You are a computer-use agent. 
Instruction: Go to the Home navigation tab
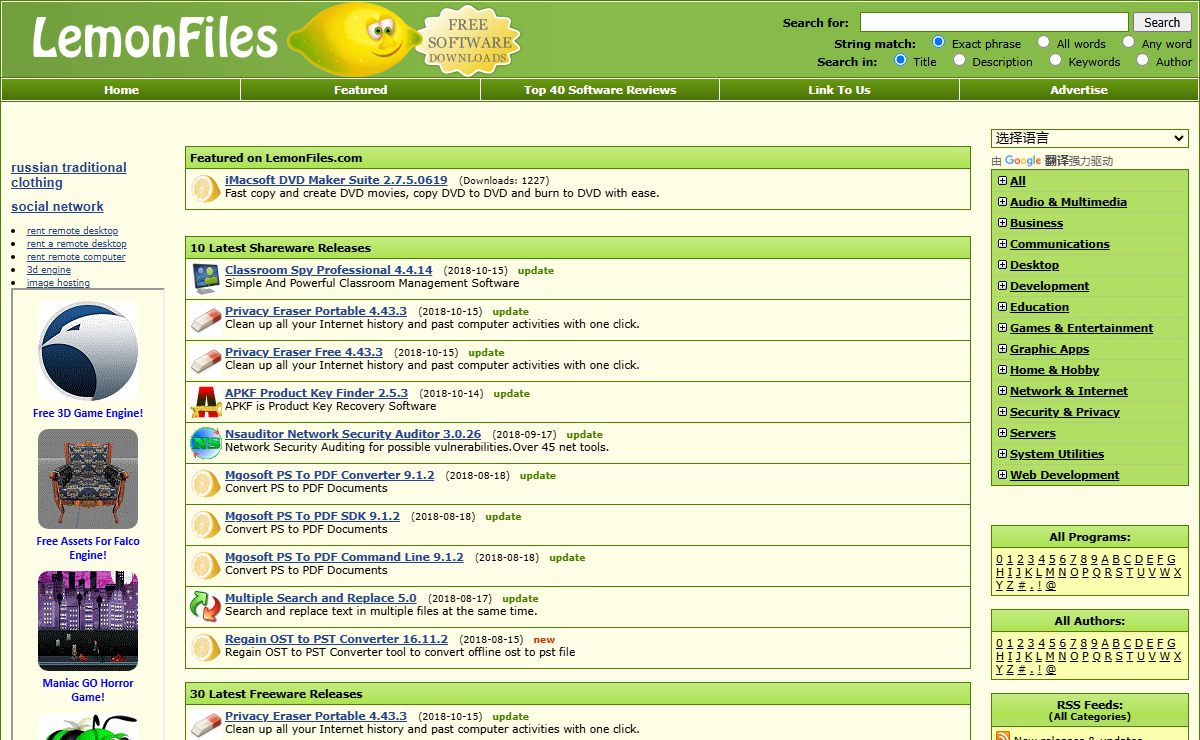pyautogui.click(x=121, y=90)
